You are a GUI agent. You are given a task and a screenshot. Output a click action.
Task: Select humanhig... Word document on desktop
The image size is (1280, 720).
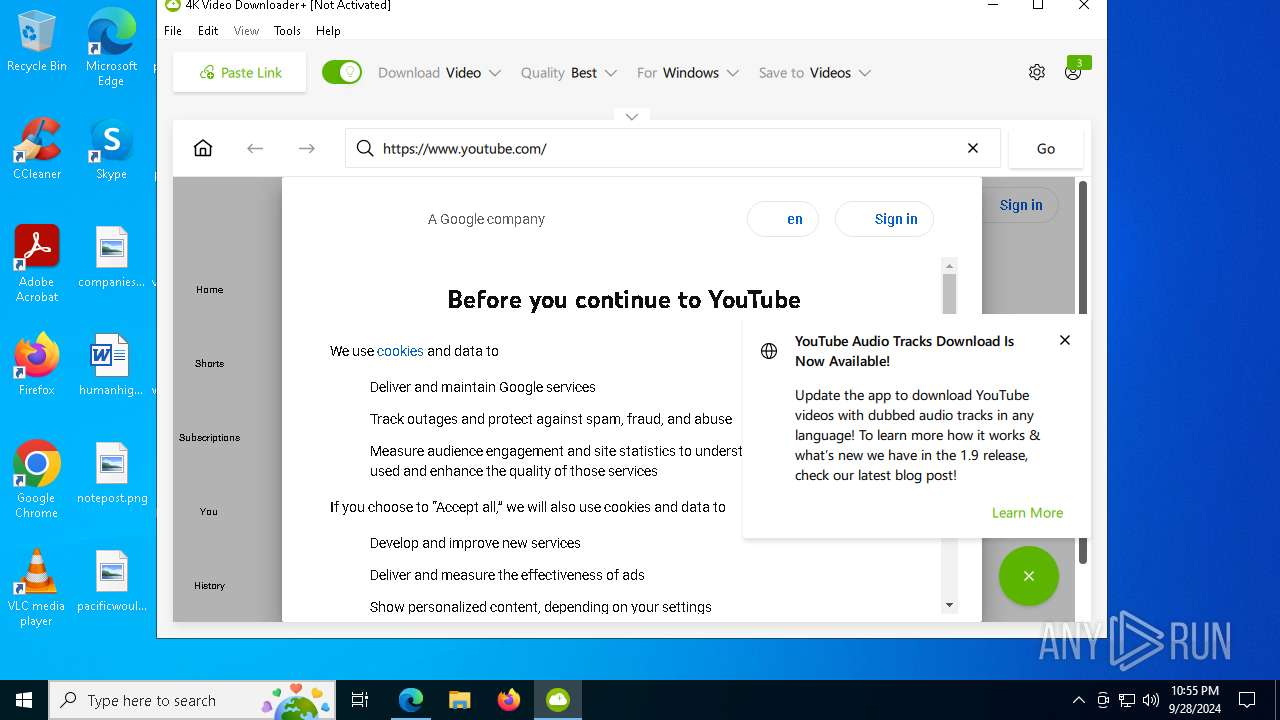(111, 365)
